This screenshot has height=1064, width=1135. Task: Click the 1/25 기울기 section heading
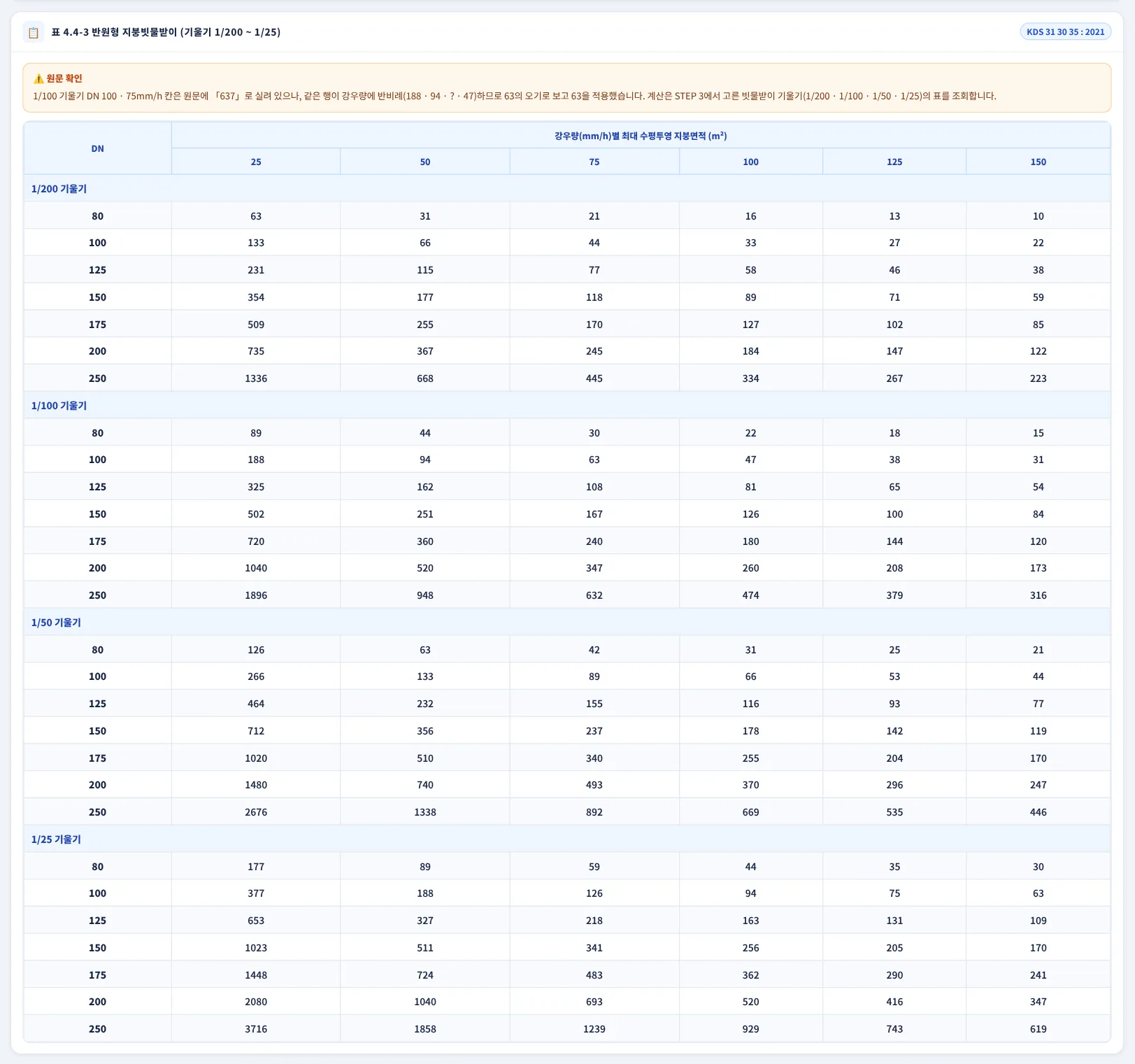pos(56,839)
